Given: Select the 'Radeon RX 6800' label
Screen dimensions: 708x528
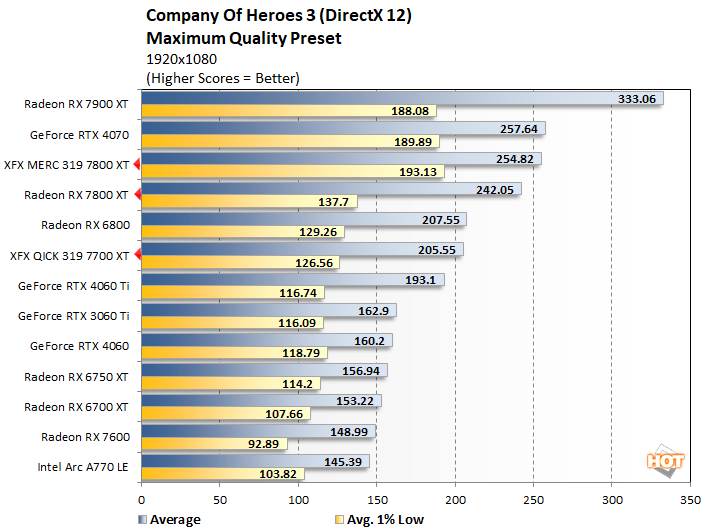Looking at the screenshot, I should (x=85, y=225).
